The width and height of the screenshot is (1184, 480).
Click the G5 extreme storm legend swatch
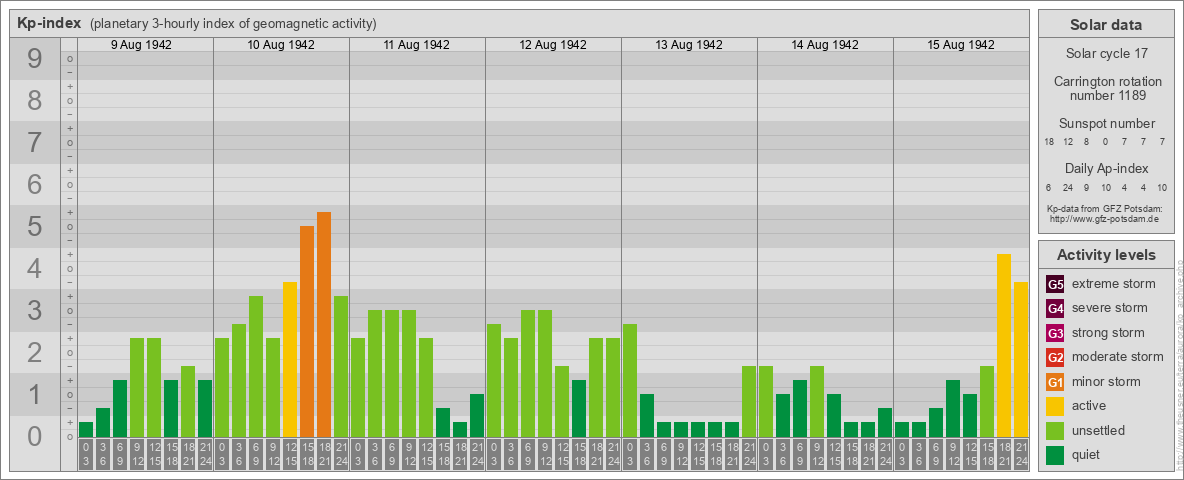[1055, 284]
